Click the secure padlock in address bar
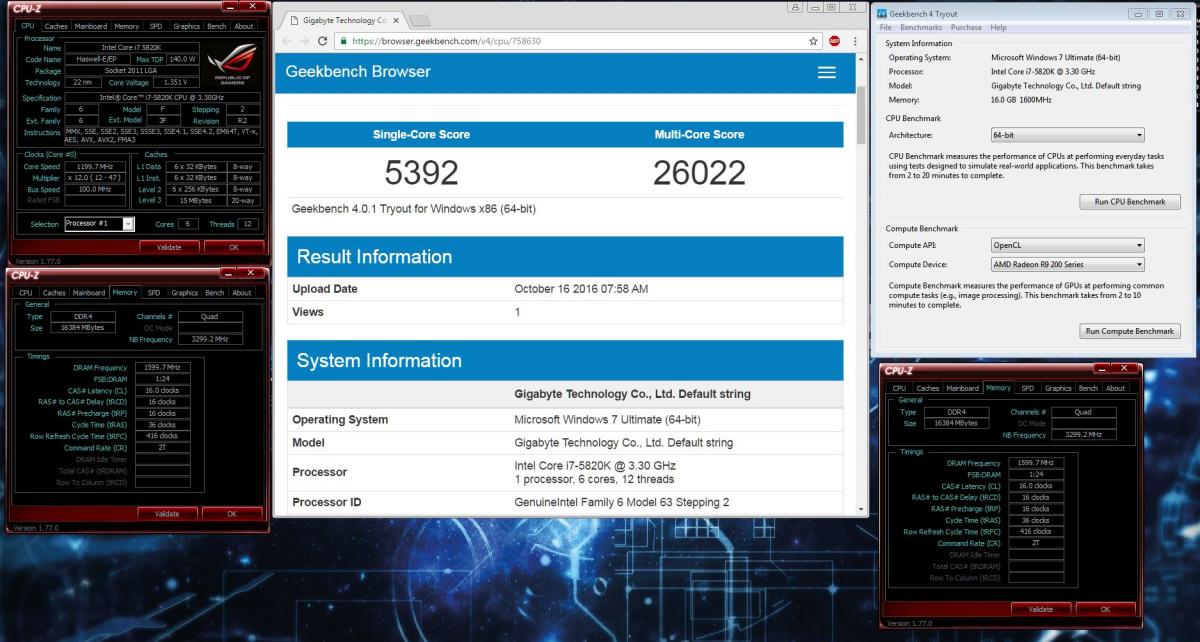The height and width of the screenshot is (642, 1200). (x=343, y=41)
